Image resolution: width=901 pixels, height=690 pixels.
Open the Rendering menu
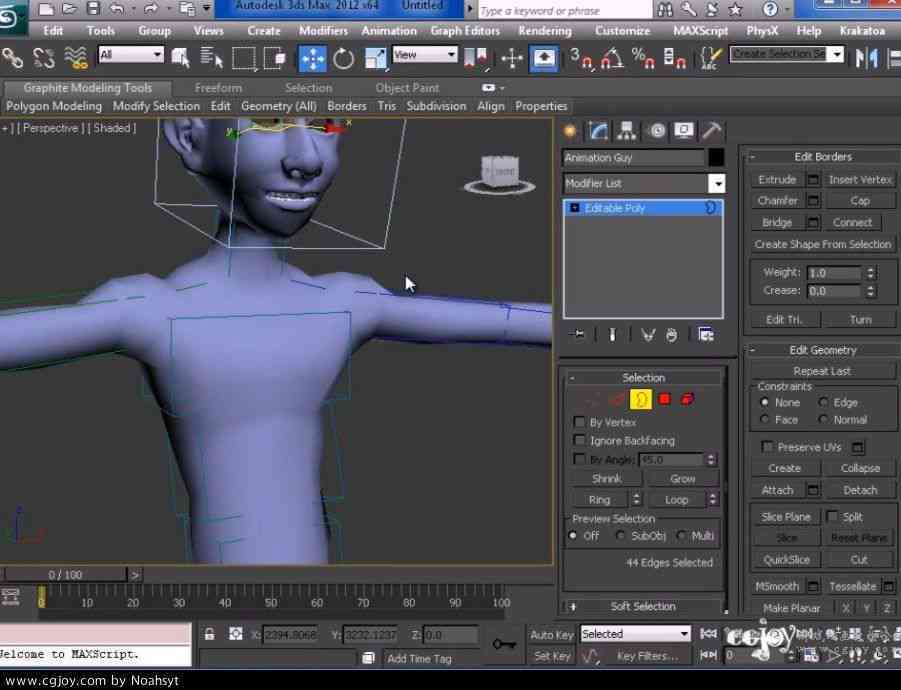544,30
